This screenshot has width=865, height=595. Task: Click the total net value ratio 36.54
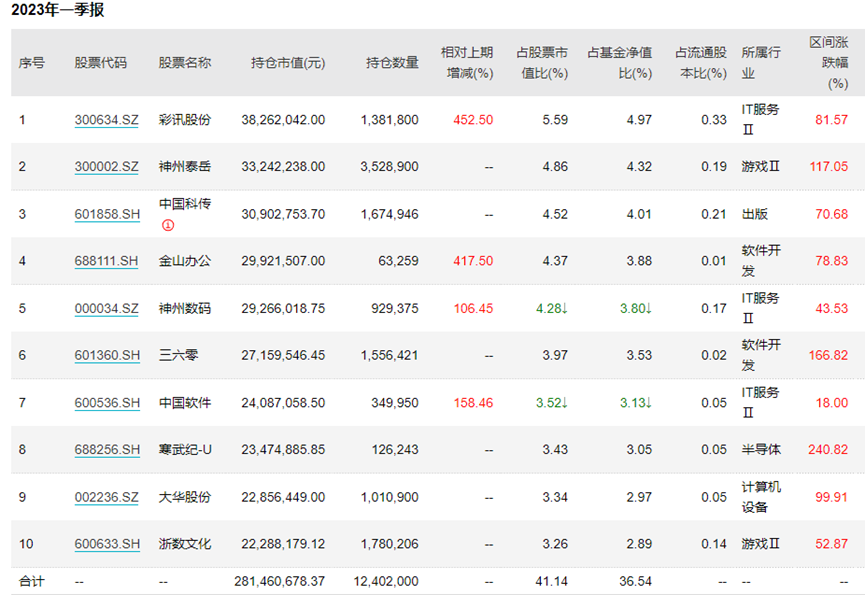point(636,581)
